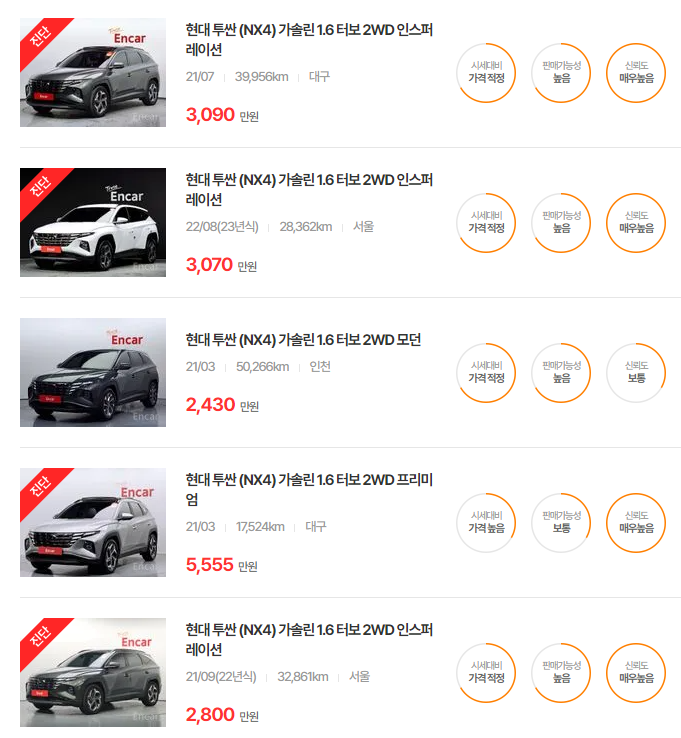Open the 투싼 2WD 프리미엄 listing title

click(x=309, y=489)
